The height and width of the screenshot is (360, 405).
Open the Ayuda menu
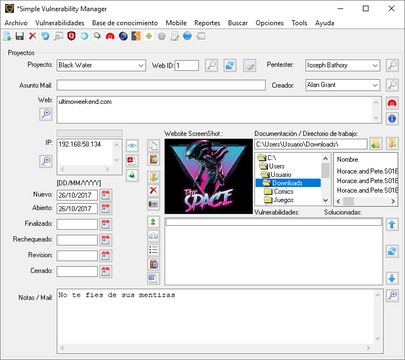click(x=324, y=23)
